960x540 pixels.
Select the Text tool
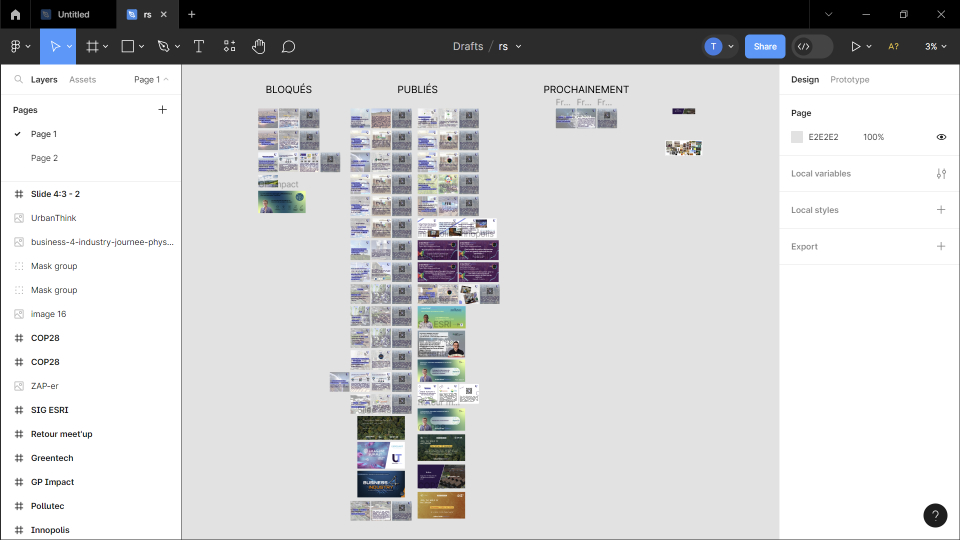tap(199, 46)
